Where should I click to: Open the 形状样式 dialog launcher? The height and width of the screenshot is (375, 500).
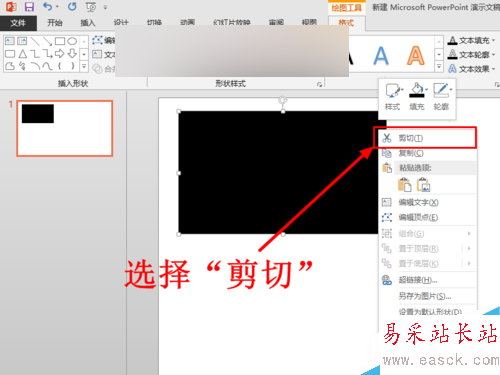319,85
